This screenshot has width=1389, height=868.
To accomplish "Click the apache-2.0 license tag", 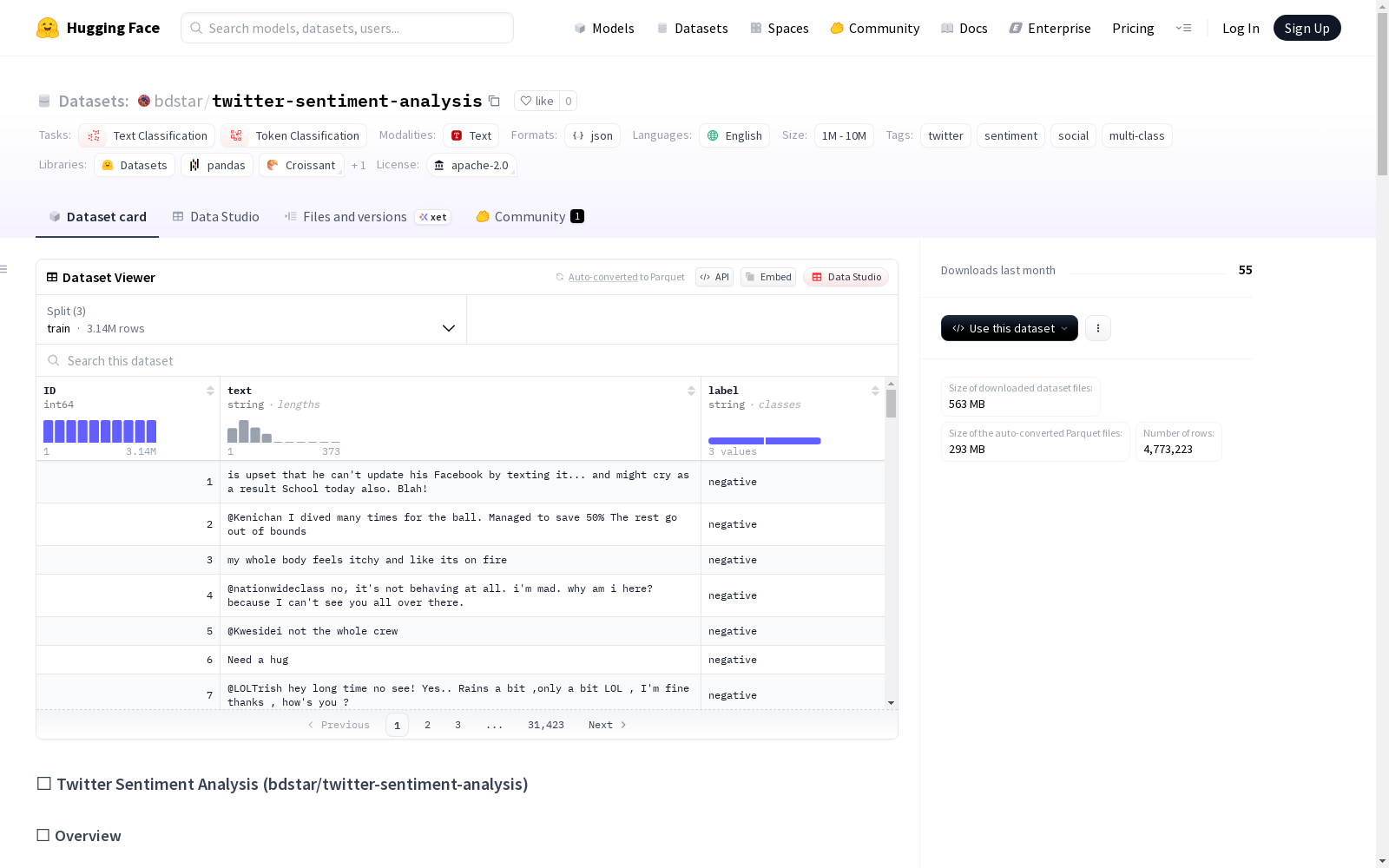I will point(471,165).
